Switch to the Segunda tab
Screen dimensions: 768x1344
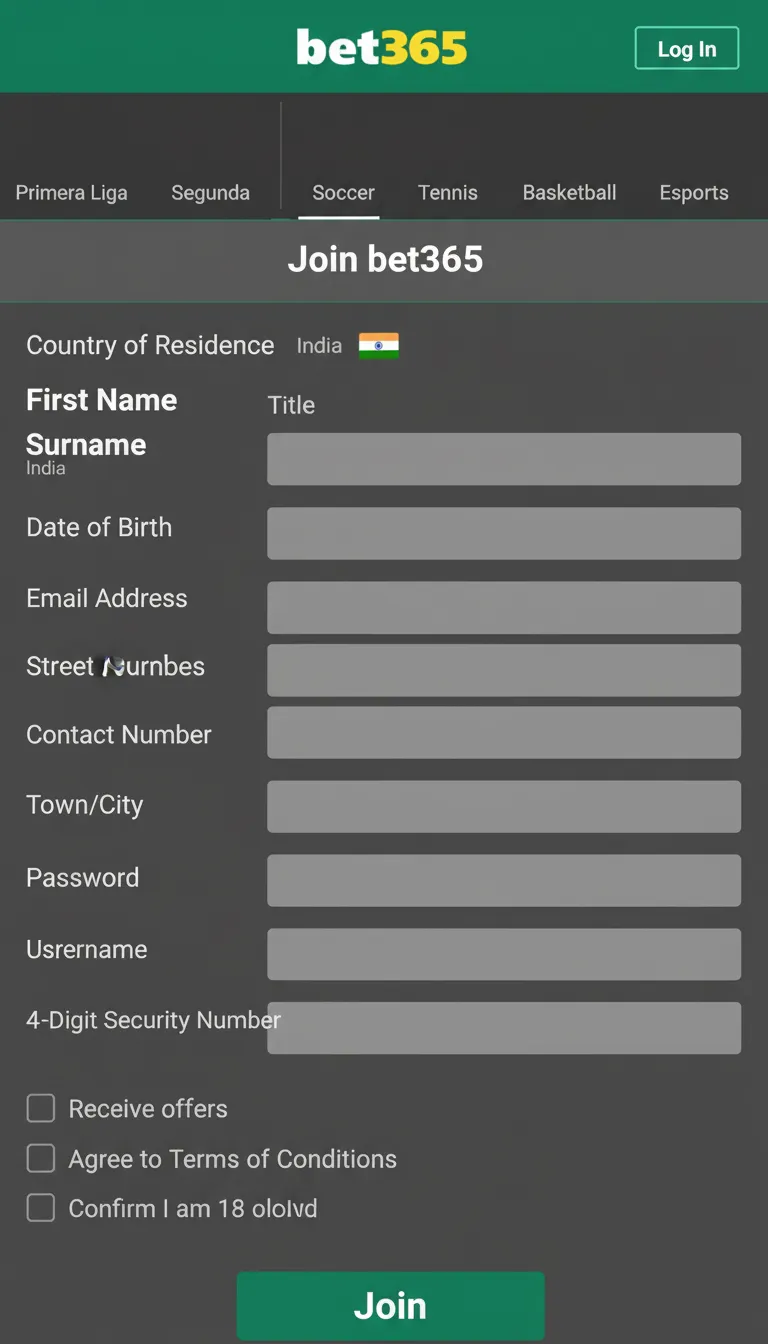point(210,193)
